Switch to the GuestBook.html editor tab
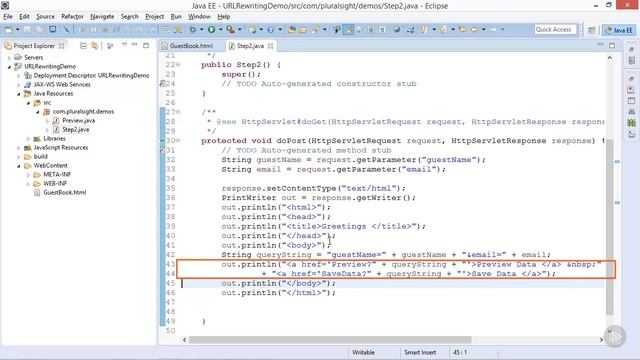The width and height of the screenshot is (640, 360). click(191, 46)
